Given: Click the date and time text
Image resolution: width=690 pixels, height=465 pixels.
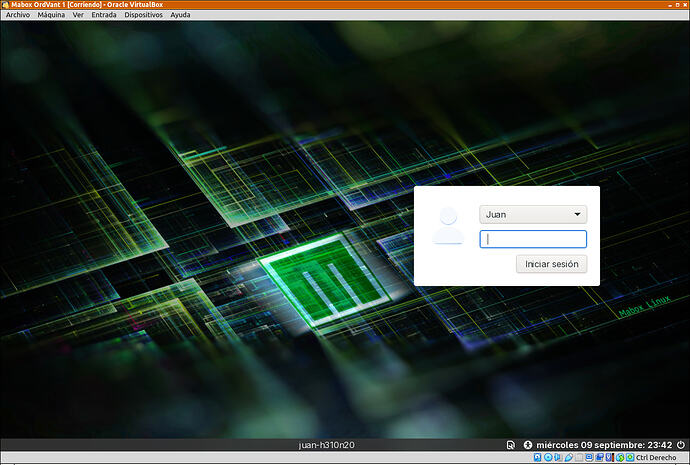Looking at the screenshot, I should tap(604, 445).
